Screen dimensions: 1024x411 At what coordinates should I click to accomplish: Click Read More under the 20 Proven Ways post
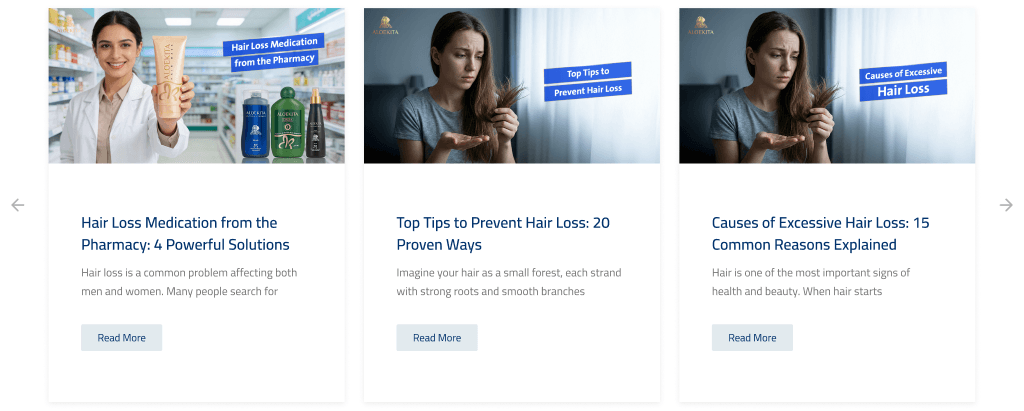[x=437, y=338]
